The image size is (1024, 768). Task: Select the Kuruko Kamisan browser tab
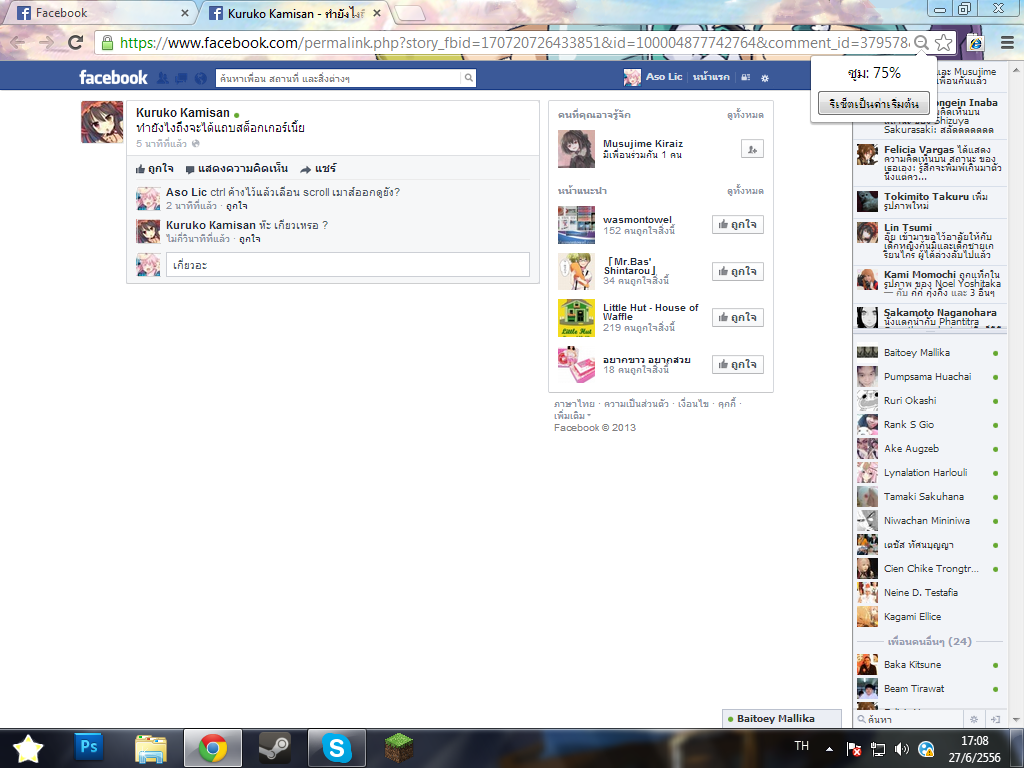(x=295, y=12)
